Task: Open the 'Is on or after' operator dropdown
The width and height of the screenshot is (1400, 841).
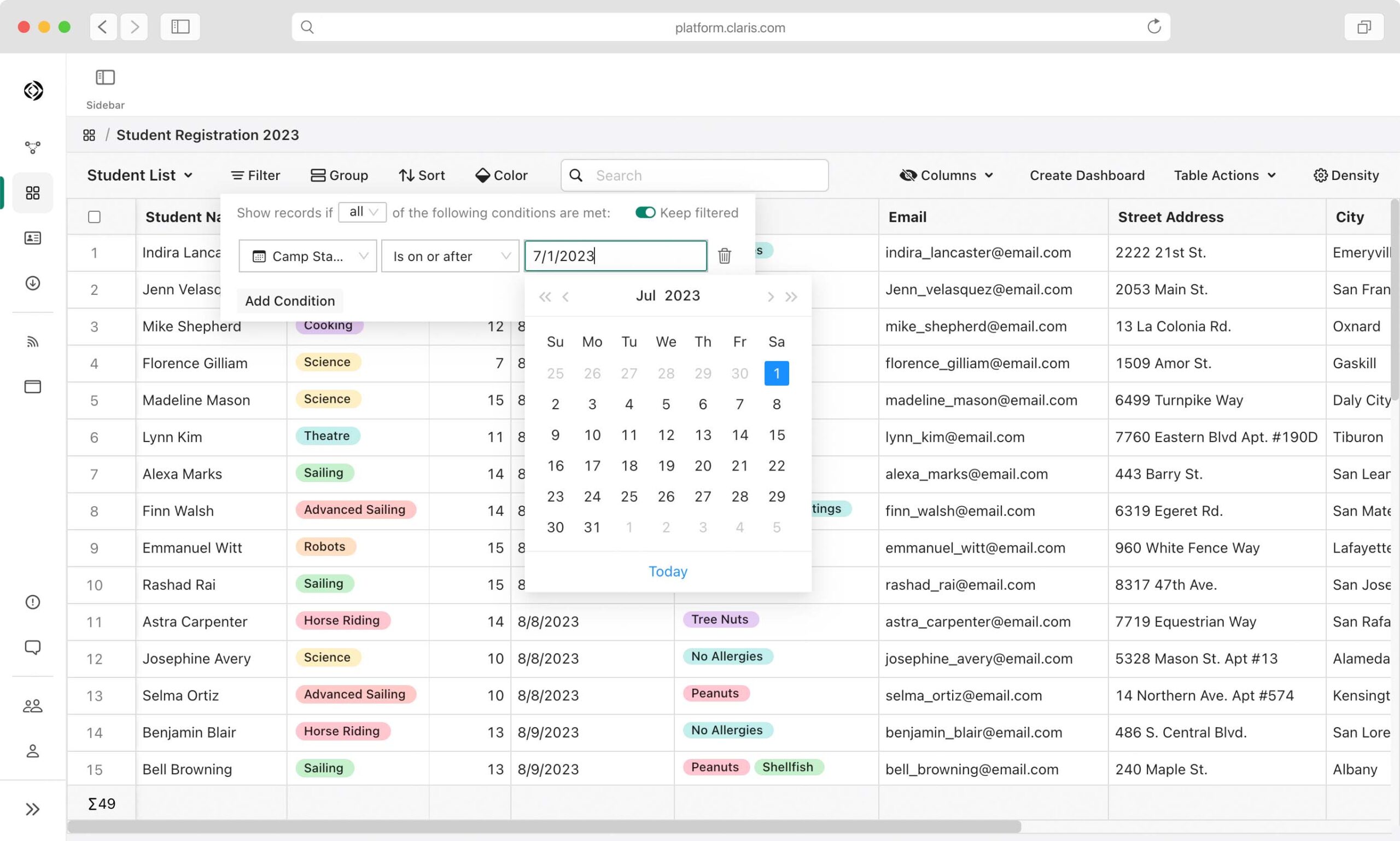Action: [450, 256]
